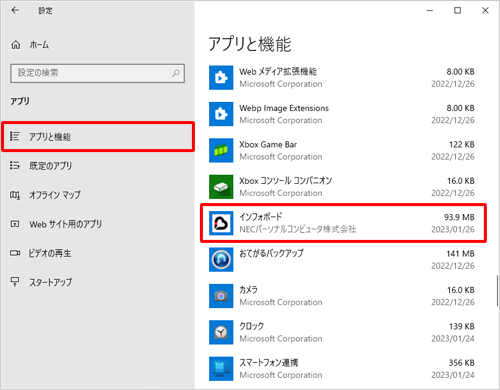Image resolution: width=500 pixels, height=390 pixels.
Task: Click カメラ app icon
Action: click(x=221, y=296)
